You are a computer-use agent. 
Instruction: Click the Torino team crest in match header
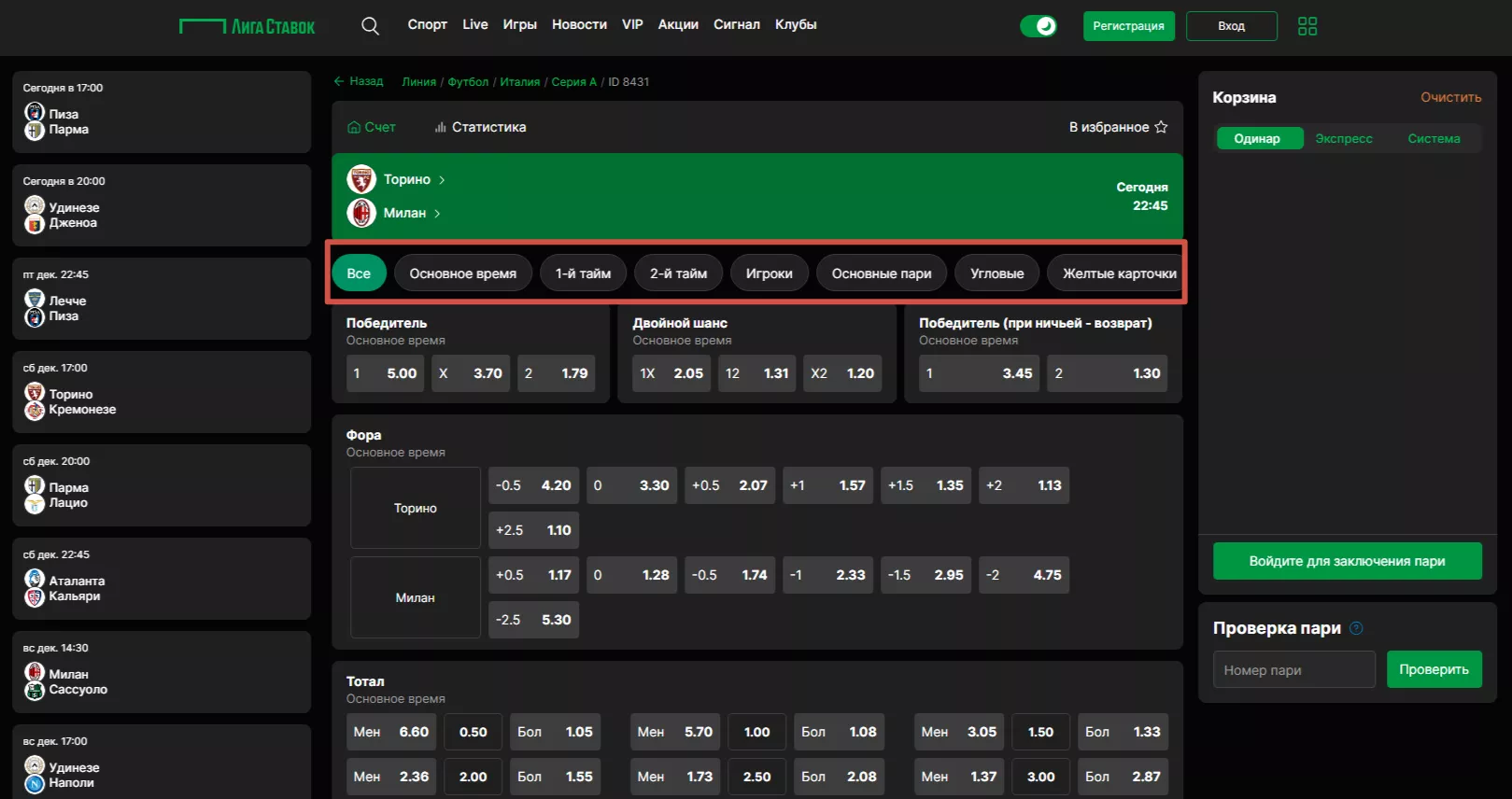tap(361, 179)
